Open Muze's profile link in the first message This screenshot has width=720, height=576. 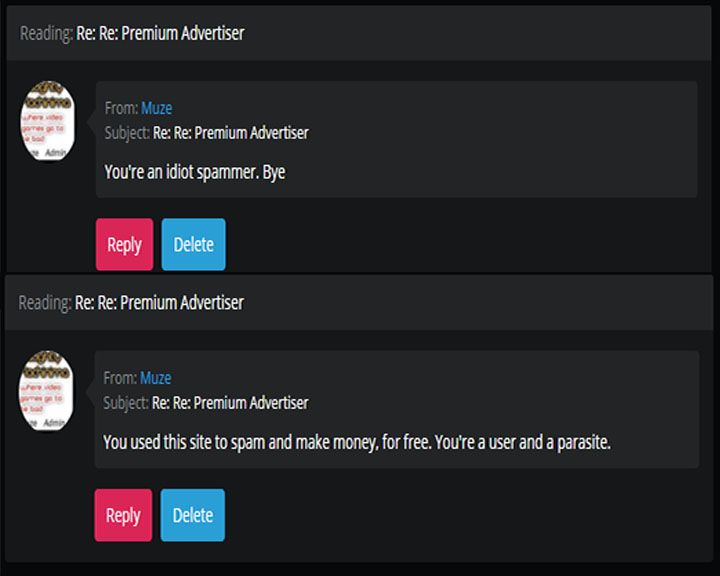click(156, 108)
